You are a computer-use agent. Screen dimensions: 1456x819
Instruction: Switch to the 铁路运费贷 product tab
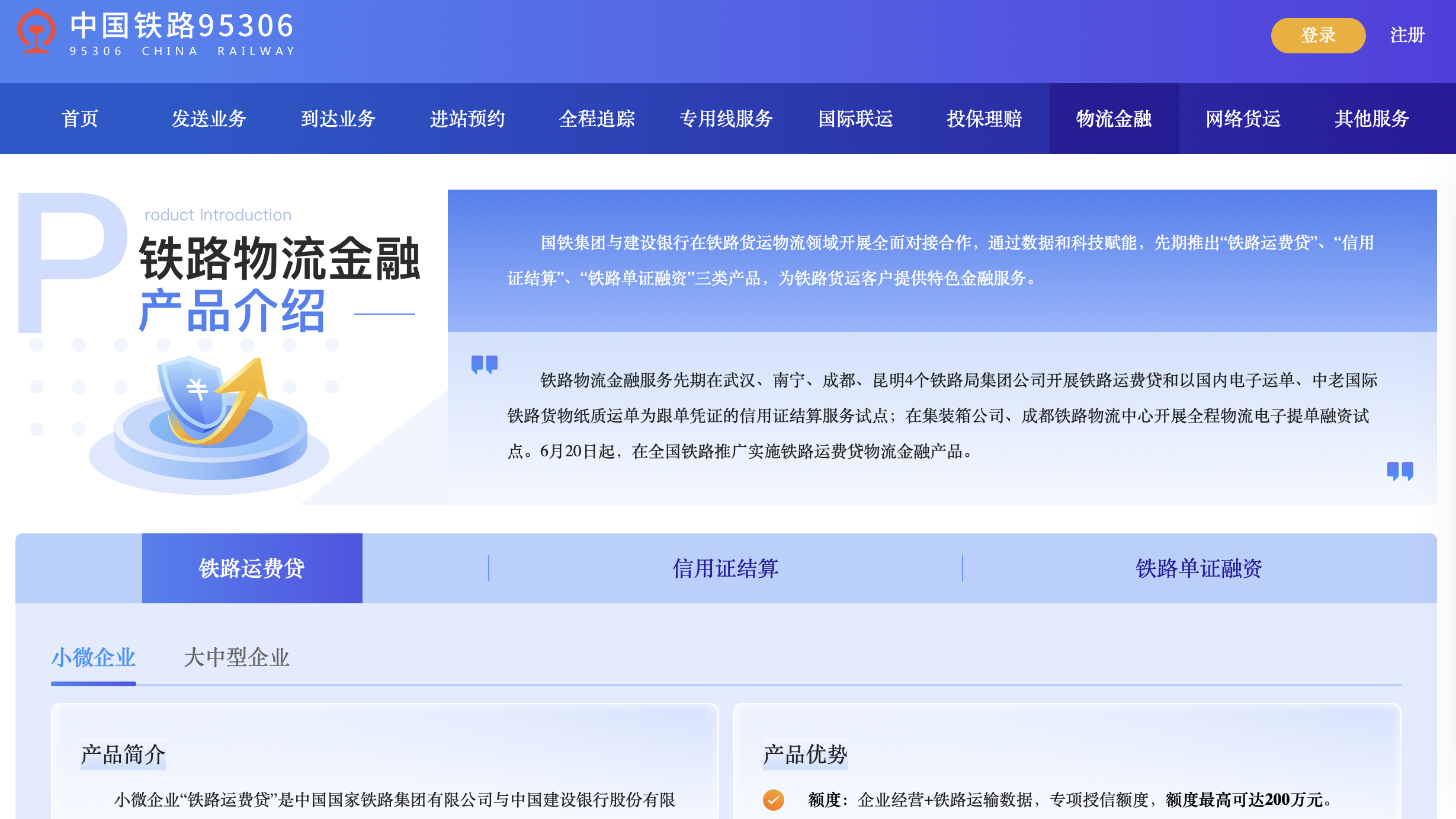pyautogui.click(x=252, y=568)
